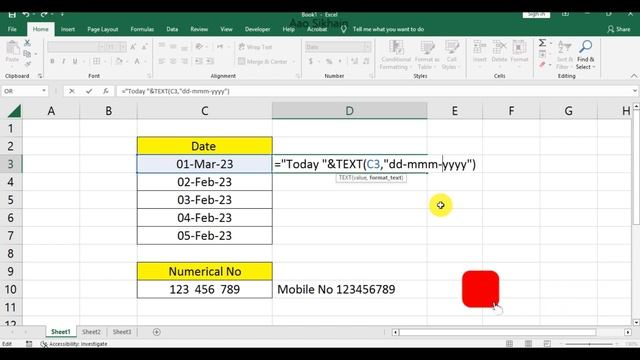The width and height of the screenshot is (640, 360).
Task: Click the Sign in button
Action: coord(536,15)
